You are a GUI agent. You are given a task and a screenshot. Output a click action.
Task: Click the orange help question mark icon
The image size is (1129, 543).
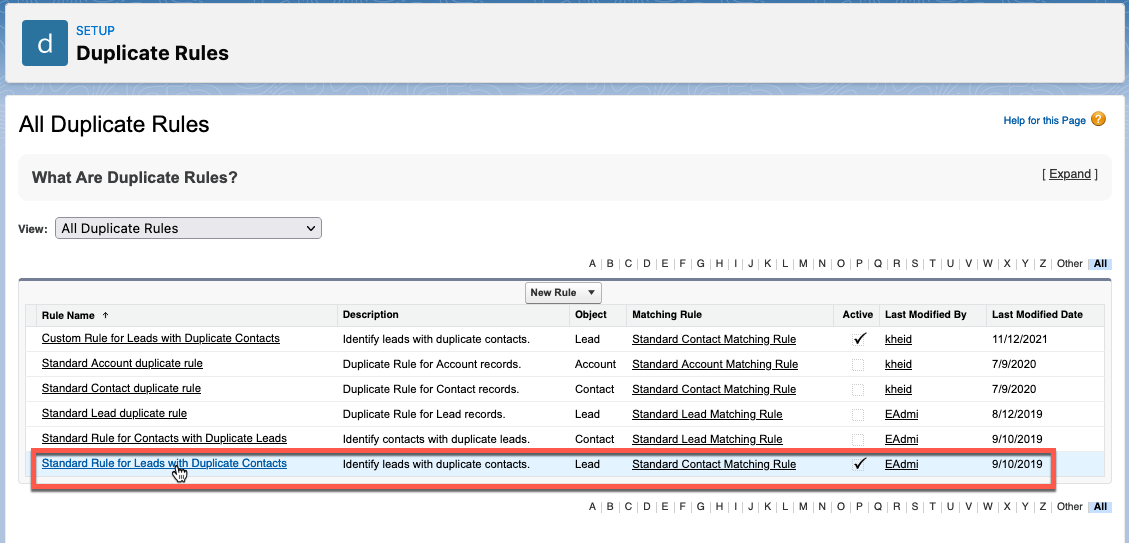[x=1098, y=120]
